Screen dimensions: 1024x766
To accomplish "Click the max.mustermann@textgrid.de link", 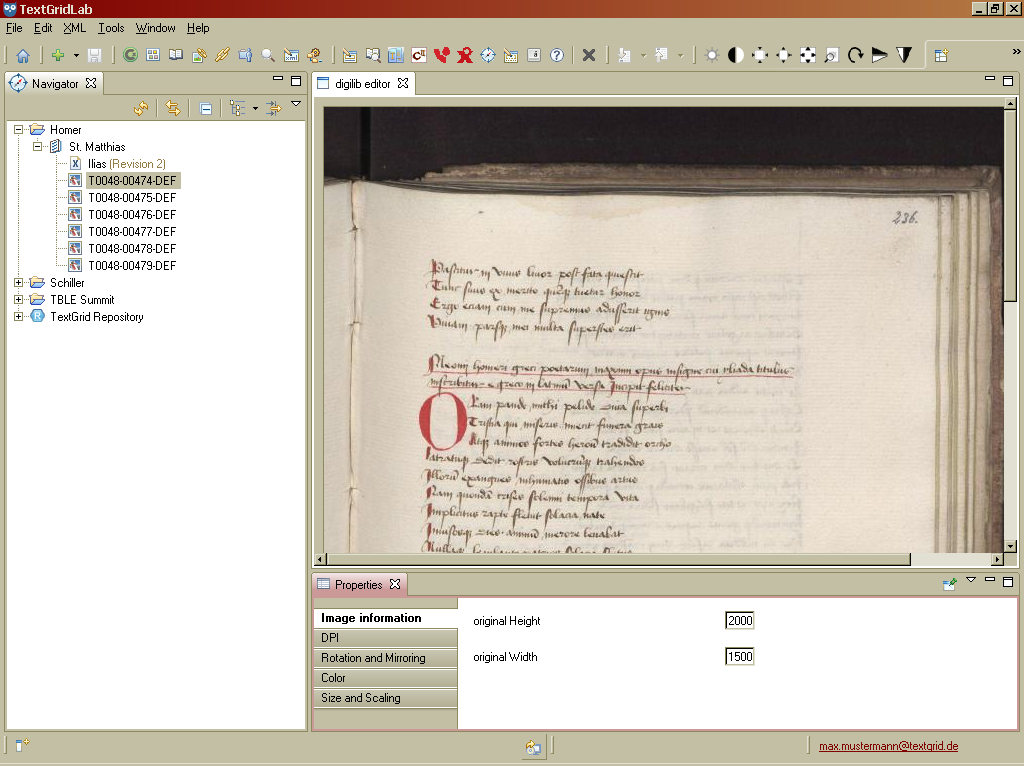I will pyautogui.click(x=888, y=746).
